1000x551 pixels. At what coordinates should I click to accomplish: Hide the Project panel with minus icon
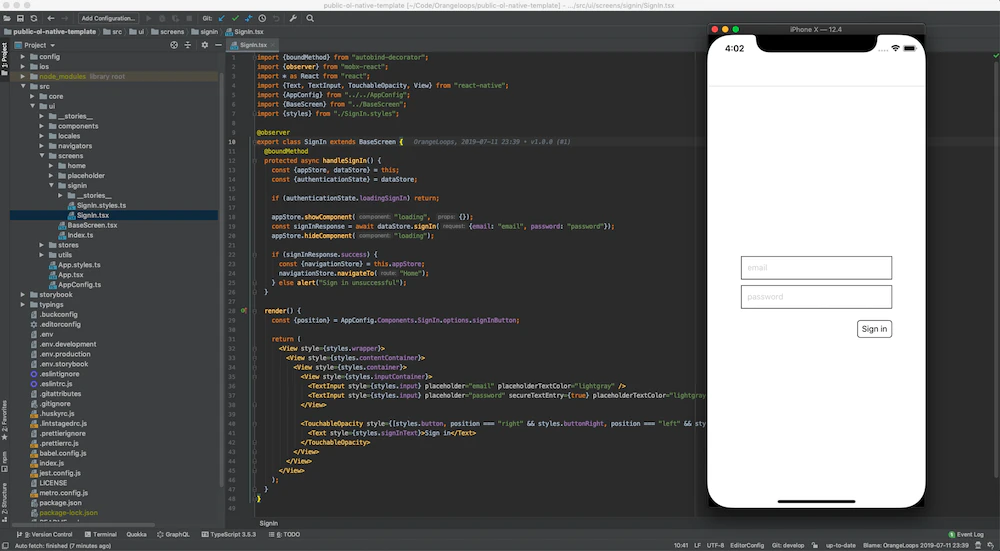218,45
